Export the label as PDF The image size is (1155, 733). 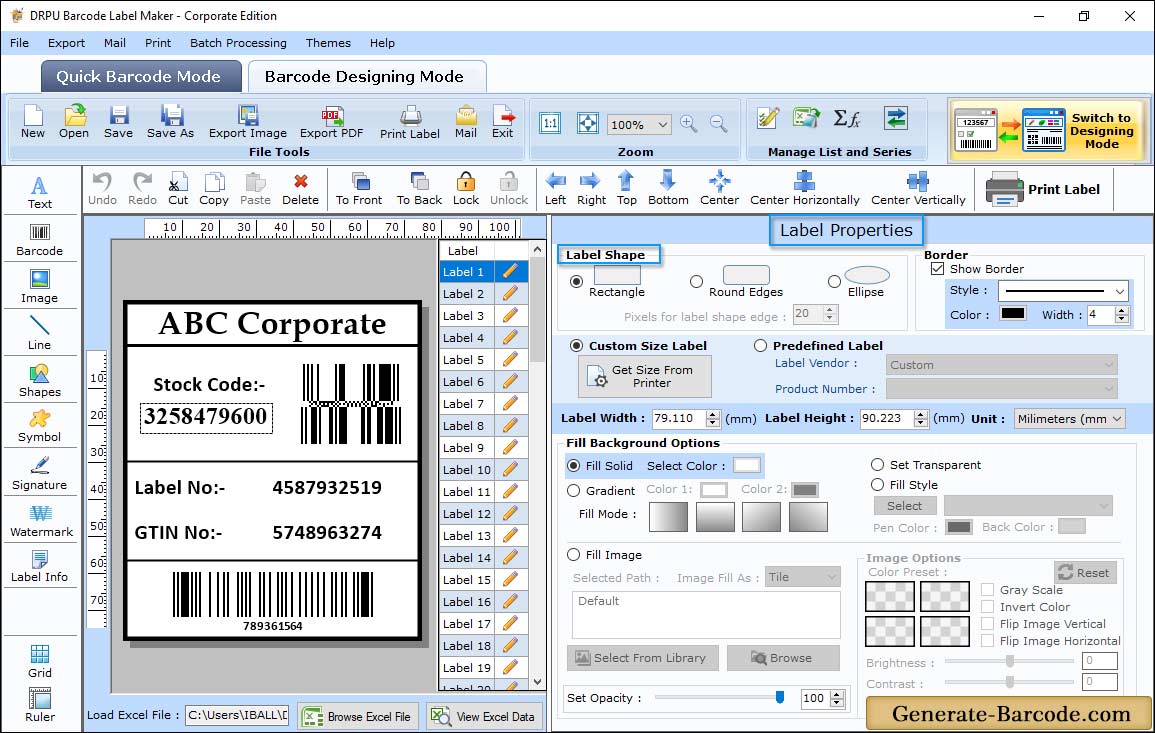coord(331,122)
